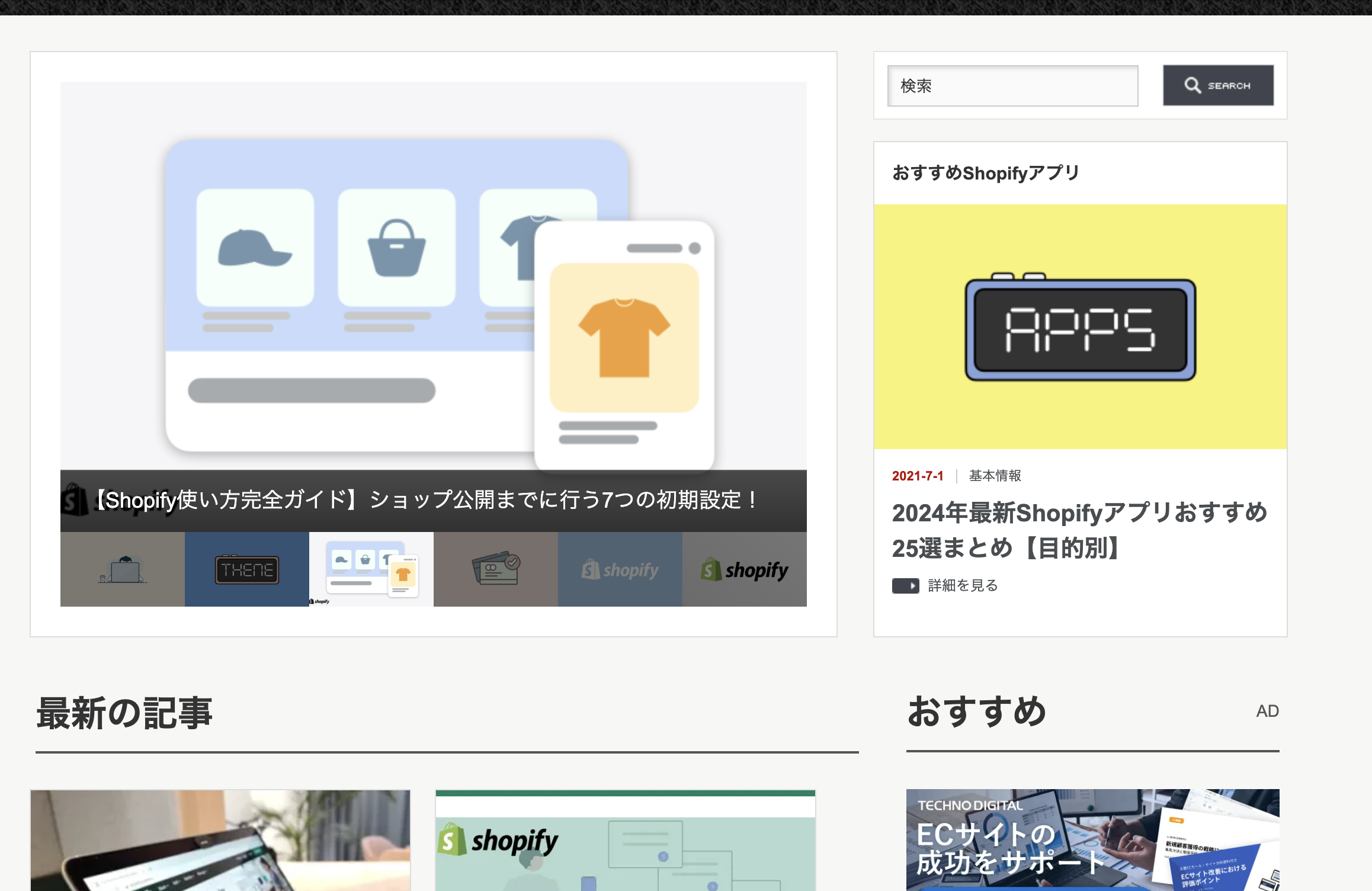Open the latest article with laptop photo
The image size is (1372, 891).
tap(220, 840)
